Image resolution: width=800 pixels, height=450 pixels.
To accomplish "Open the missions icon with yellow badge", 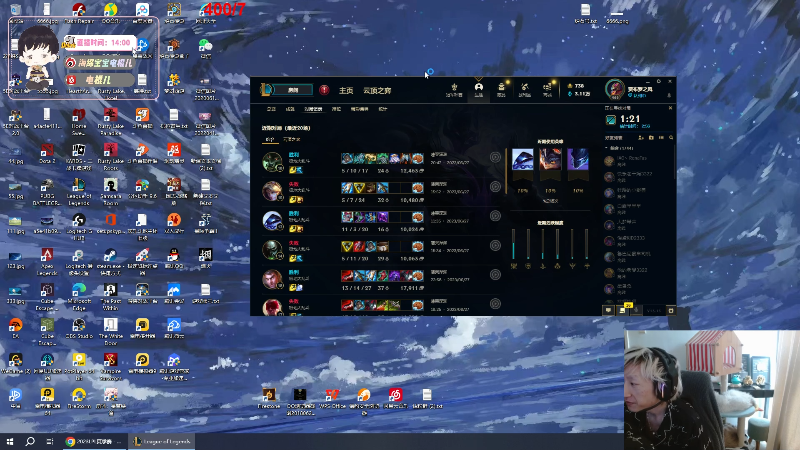I will 623,310.
